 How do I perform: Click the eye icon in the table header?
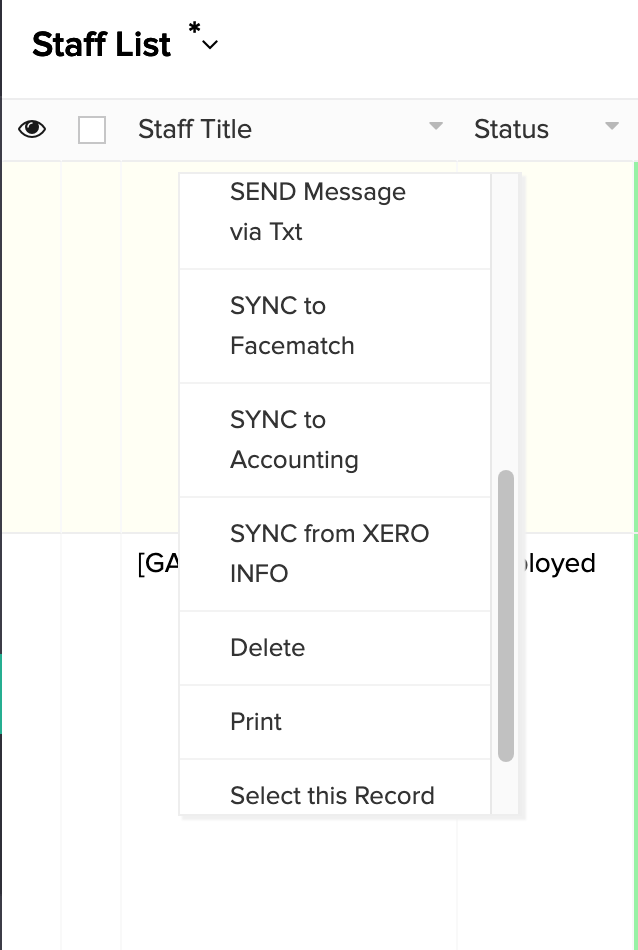32,129
